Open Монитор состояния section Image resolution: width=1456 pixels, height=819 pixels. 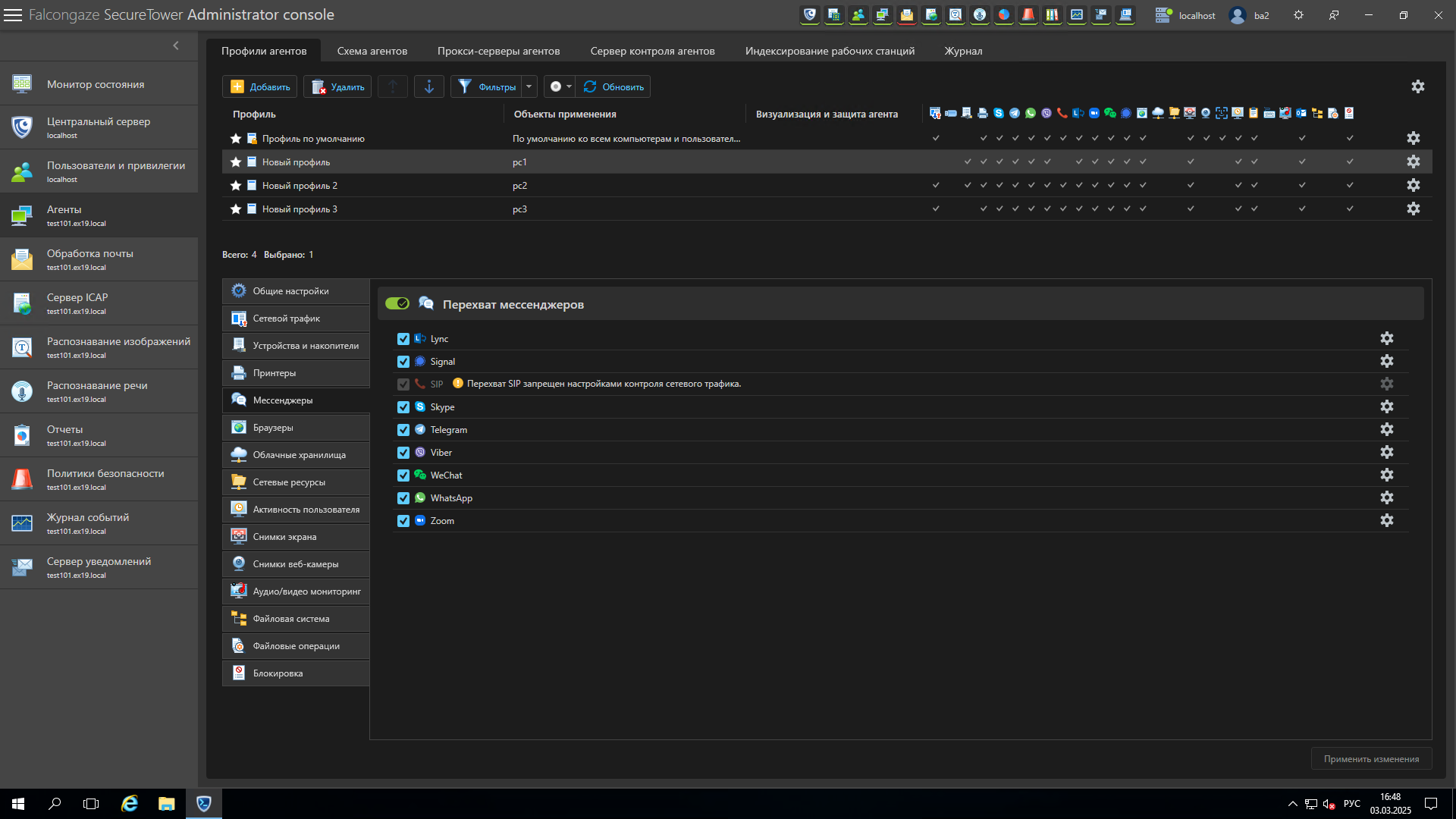[99, 84]
